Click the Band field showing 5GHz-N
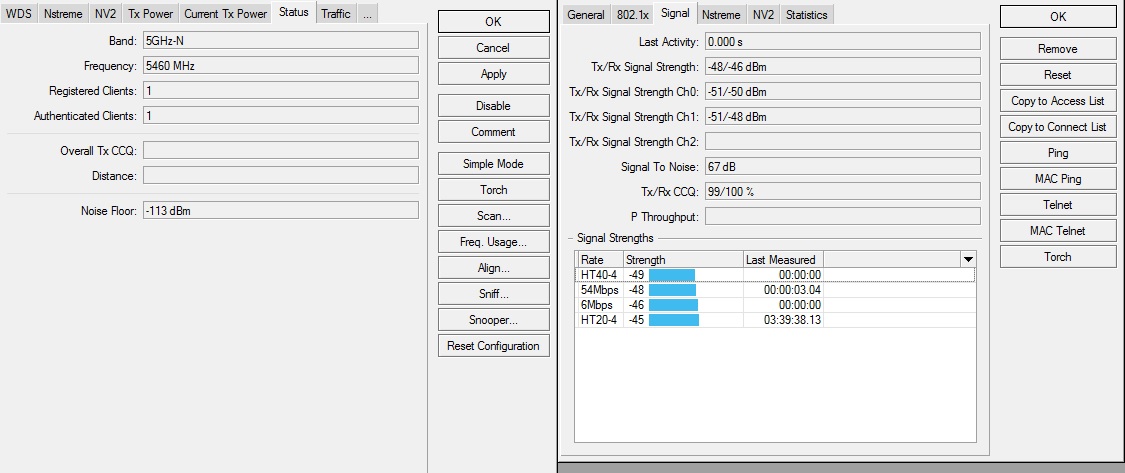The height and width of the screenshot is (473, 1125). point(281,41)
